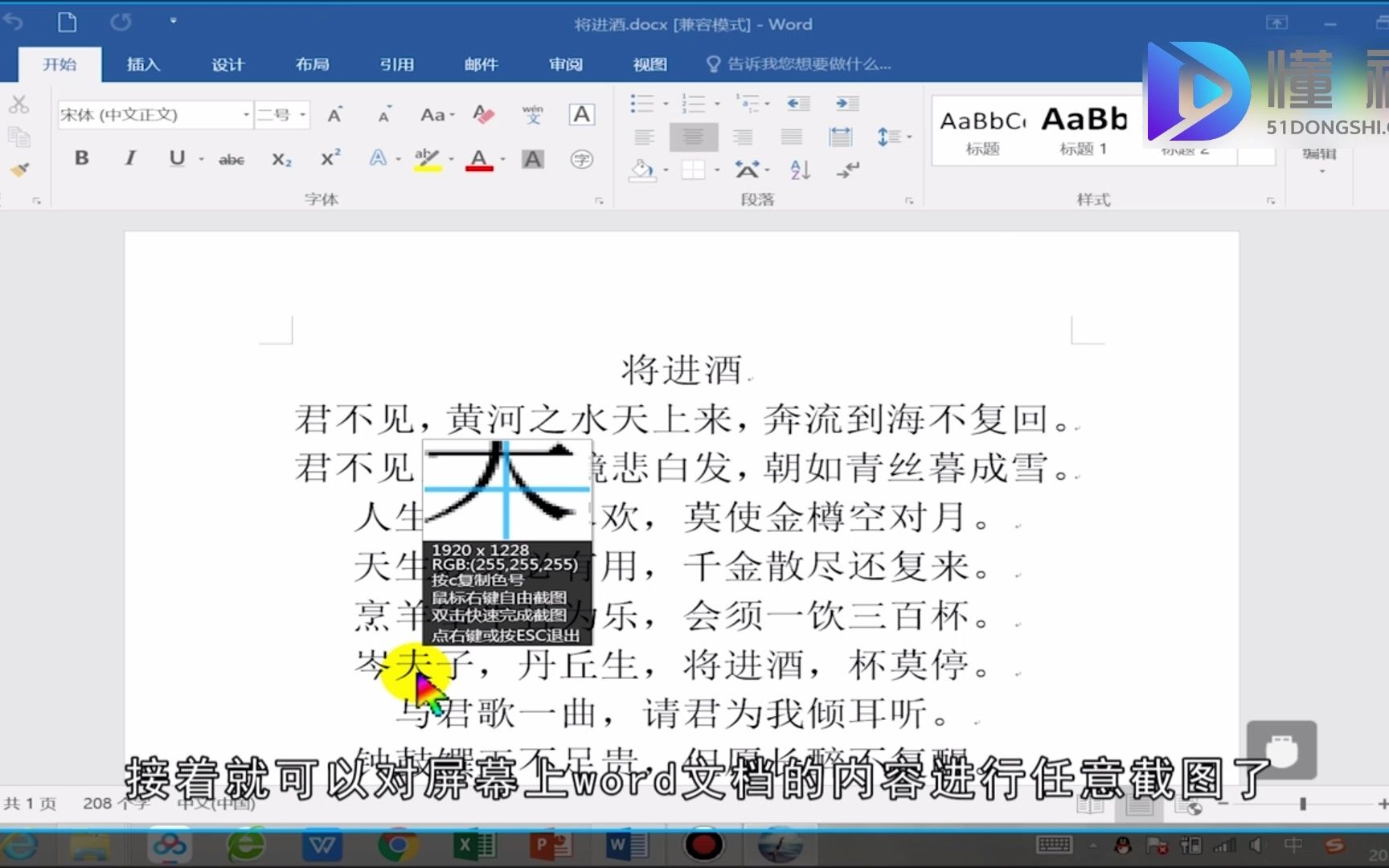Apply the 标题 style from the gallery

(x=983, y=133)
